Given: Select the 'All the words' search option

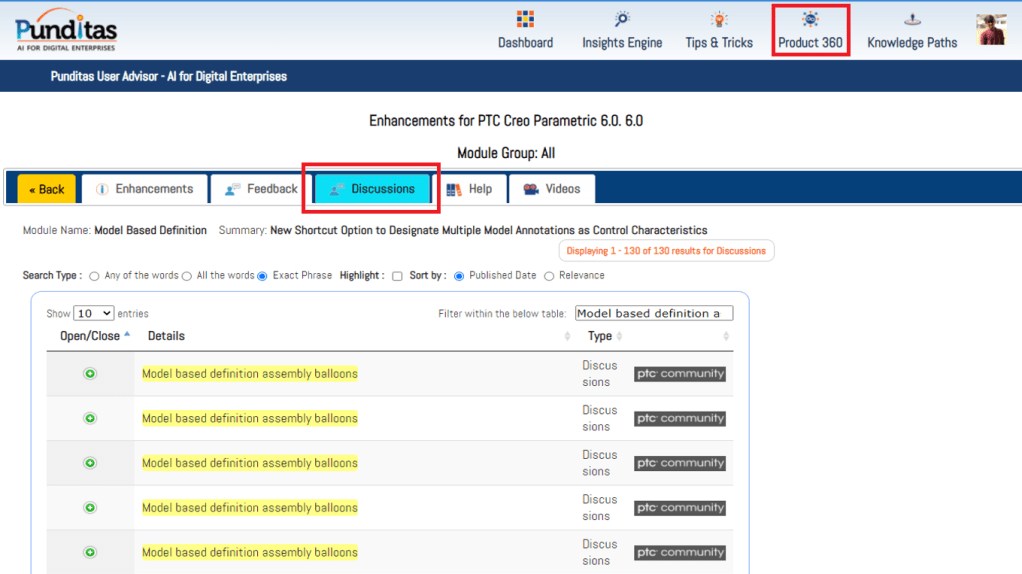Looking at the screenshot, I should (187, 276).
